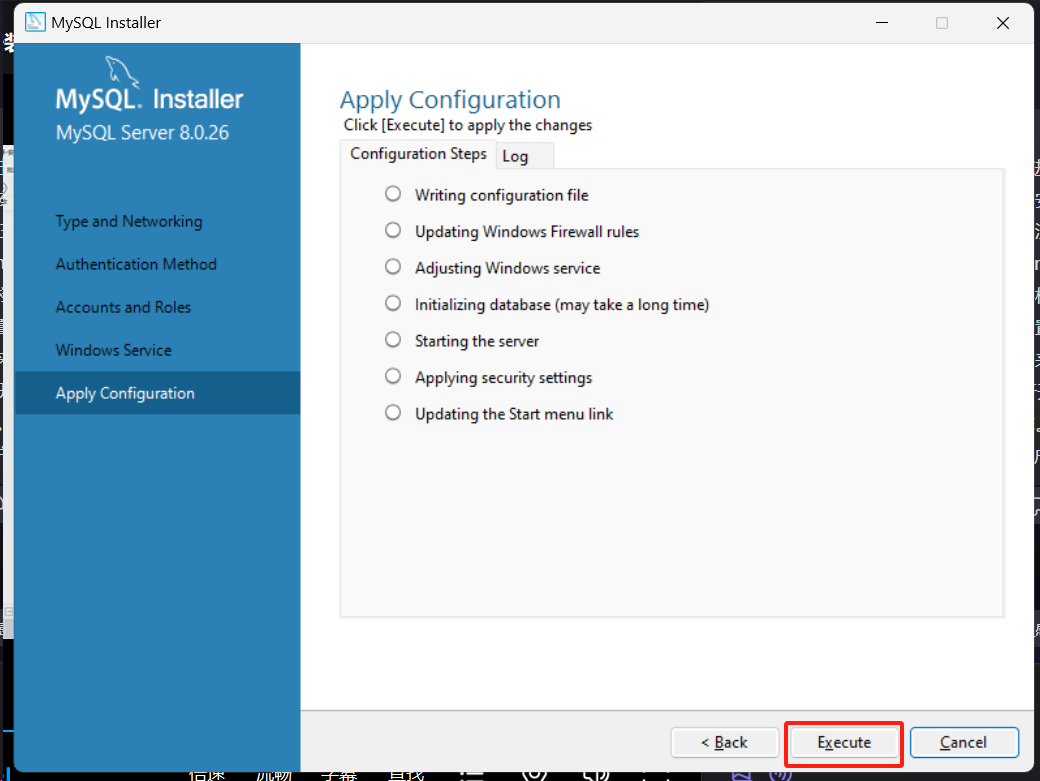Click the MySQL Installer title bar icon
Screen dimensions: 1040x781
(34, 22)
